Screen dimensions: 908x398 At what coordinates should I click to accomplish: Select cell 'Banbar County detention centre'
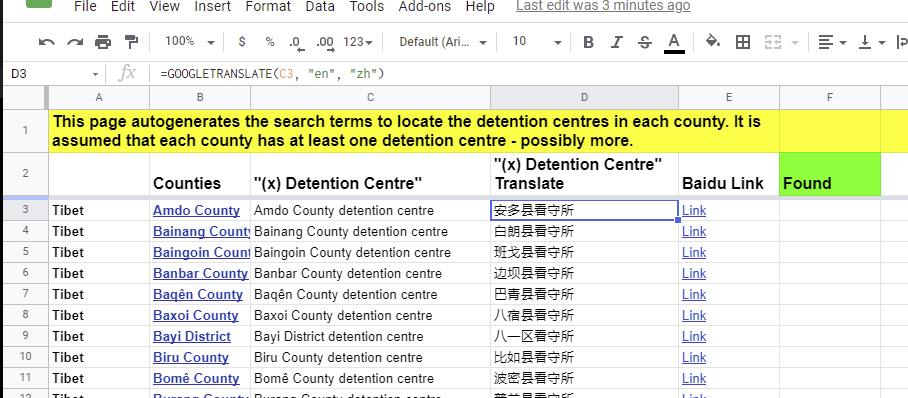click(371, 273)
